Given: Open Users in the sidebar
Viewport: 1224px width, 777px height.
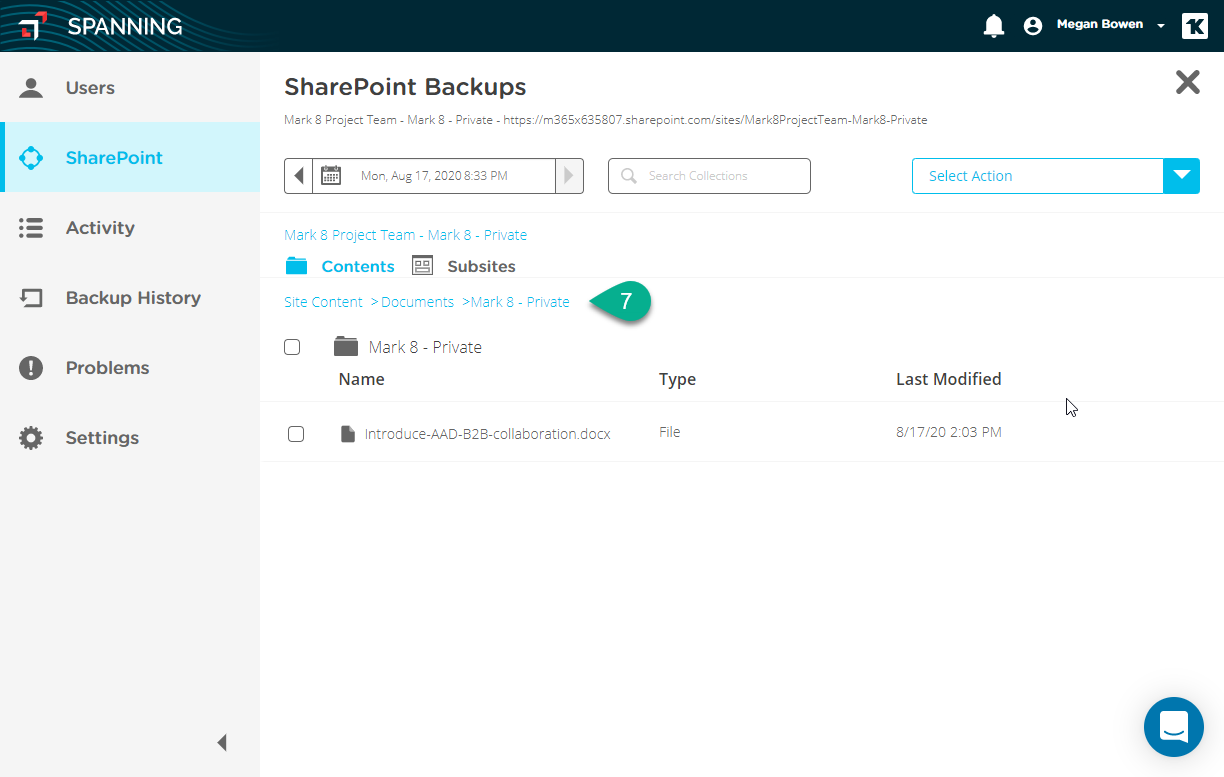Looking at the screenshot, I should point(130,87).
